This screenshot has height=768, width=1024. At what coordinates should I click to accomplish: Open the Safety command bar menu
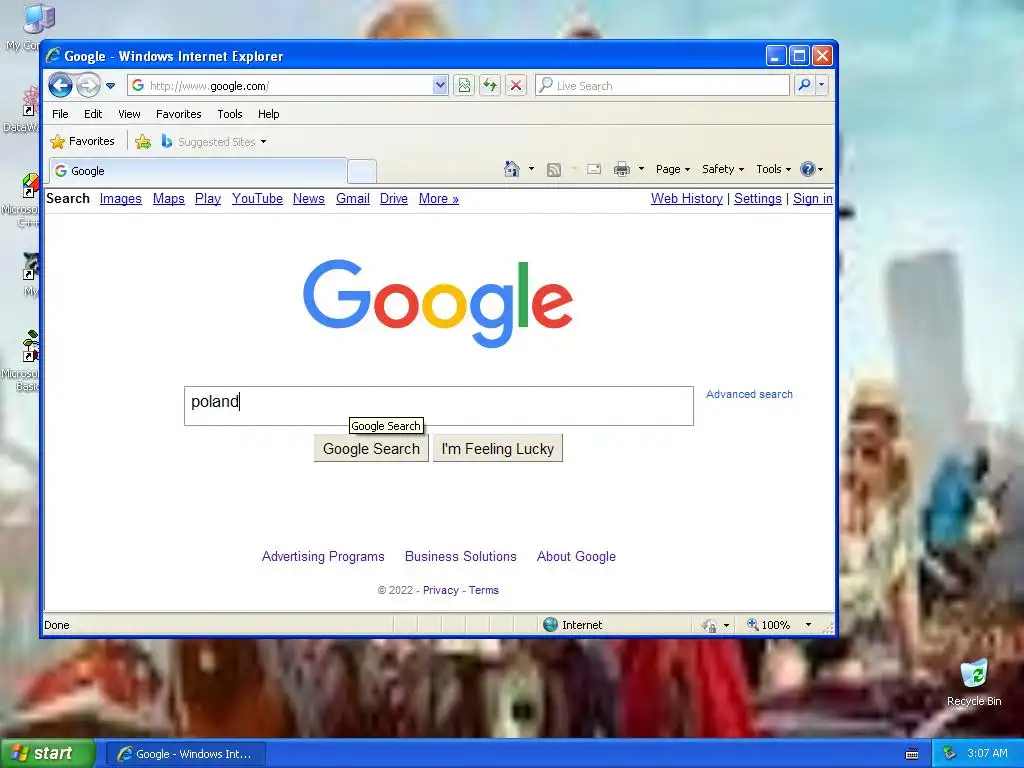pyautogui.click(x=722, y=169)
